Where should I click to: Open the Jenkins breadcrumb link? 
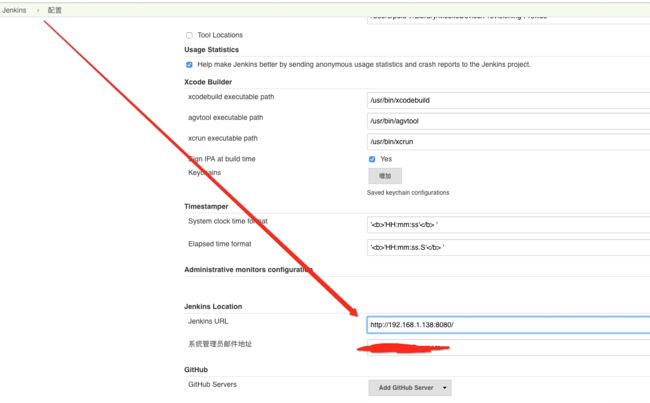click(x=14, y=10)
